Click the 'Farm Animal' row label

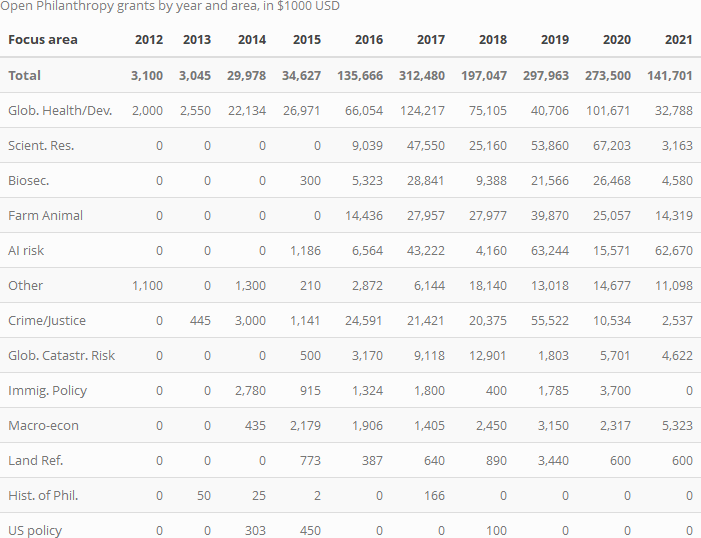pos(45,215)
